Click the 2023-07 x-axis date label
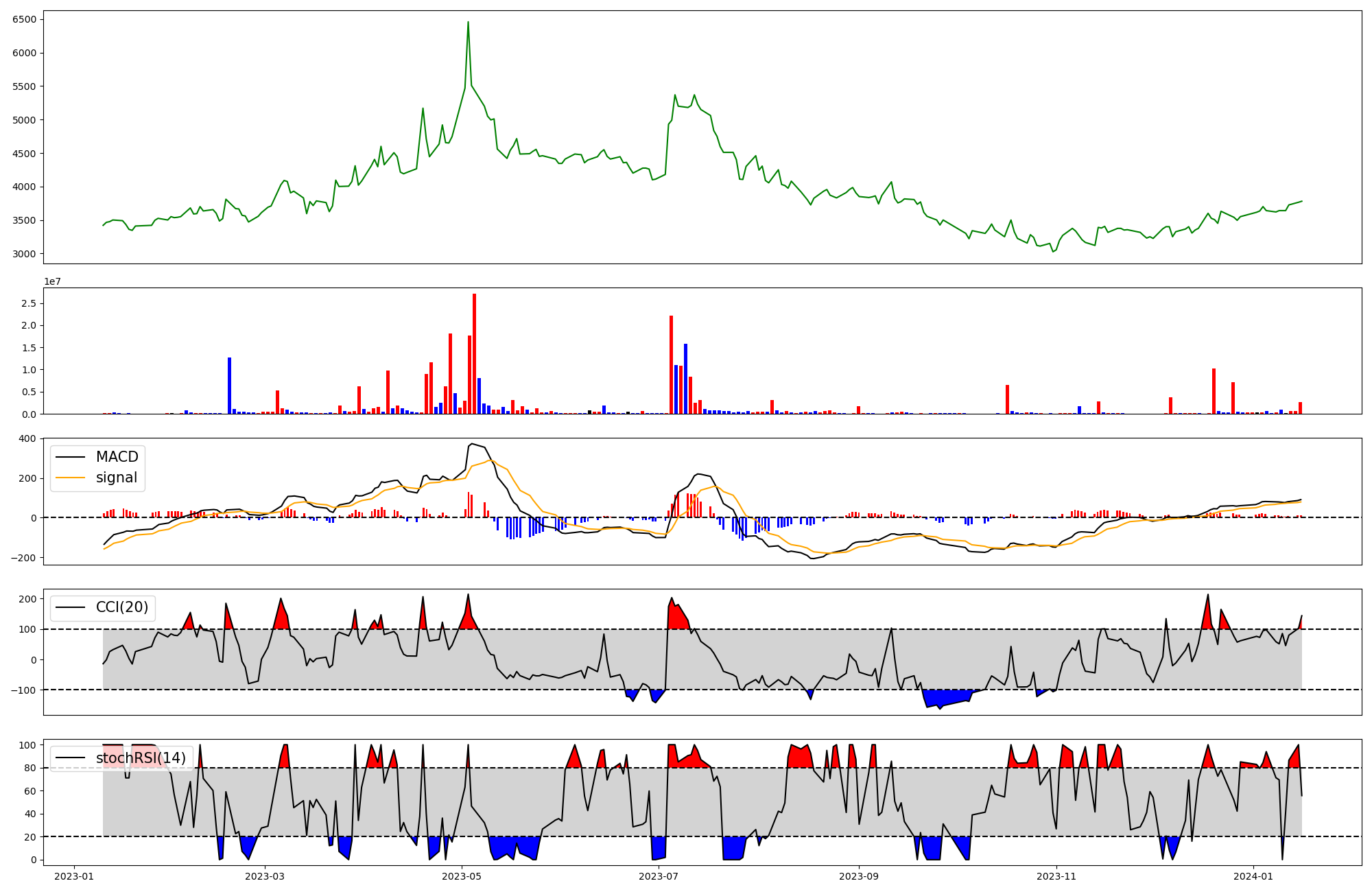Image resolution: width=1372 pixels, height=892 pixels. [659, 876]
